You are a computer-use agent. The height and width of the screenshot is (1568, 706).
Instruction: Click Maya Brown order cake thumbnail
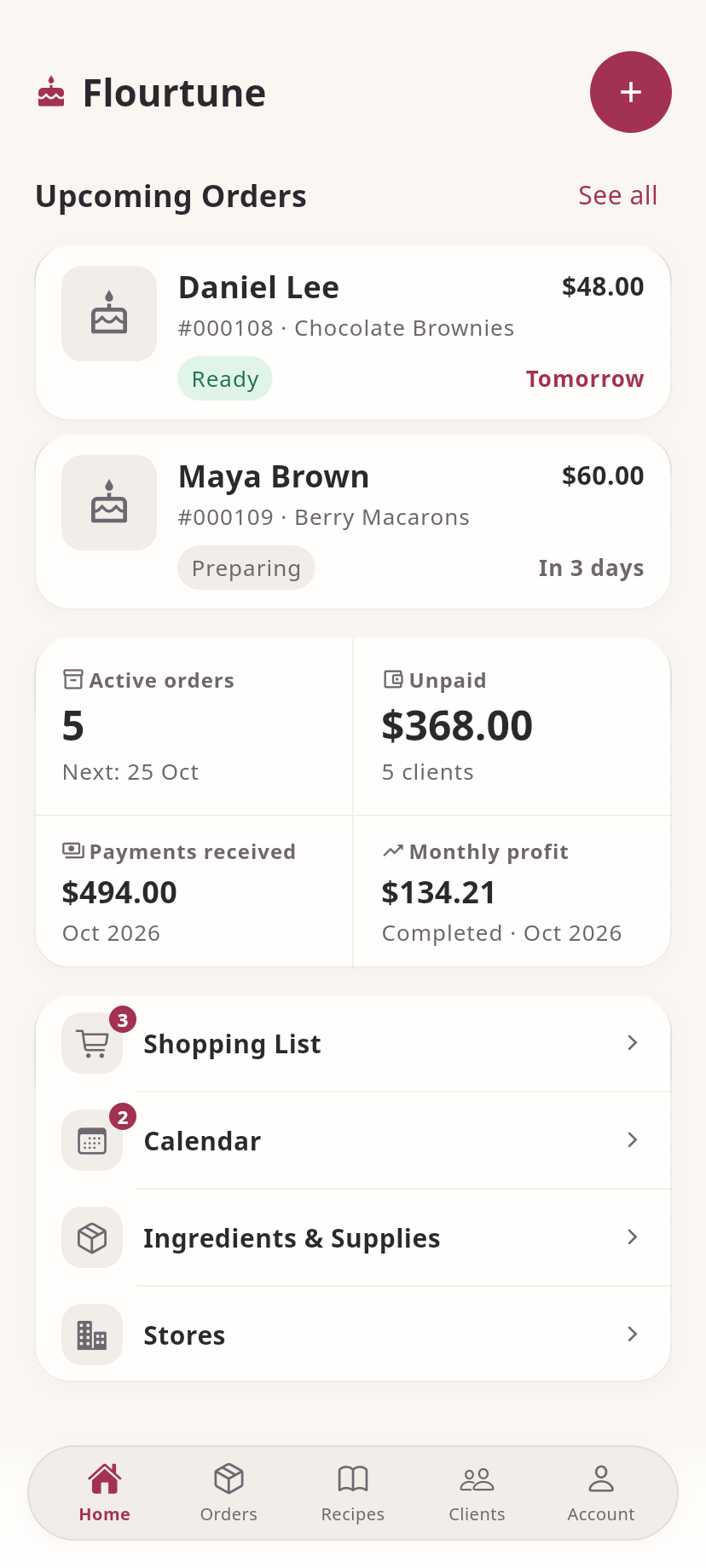109,503
